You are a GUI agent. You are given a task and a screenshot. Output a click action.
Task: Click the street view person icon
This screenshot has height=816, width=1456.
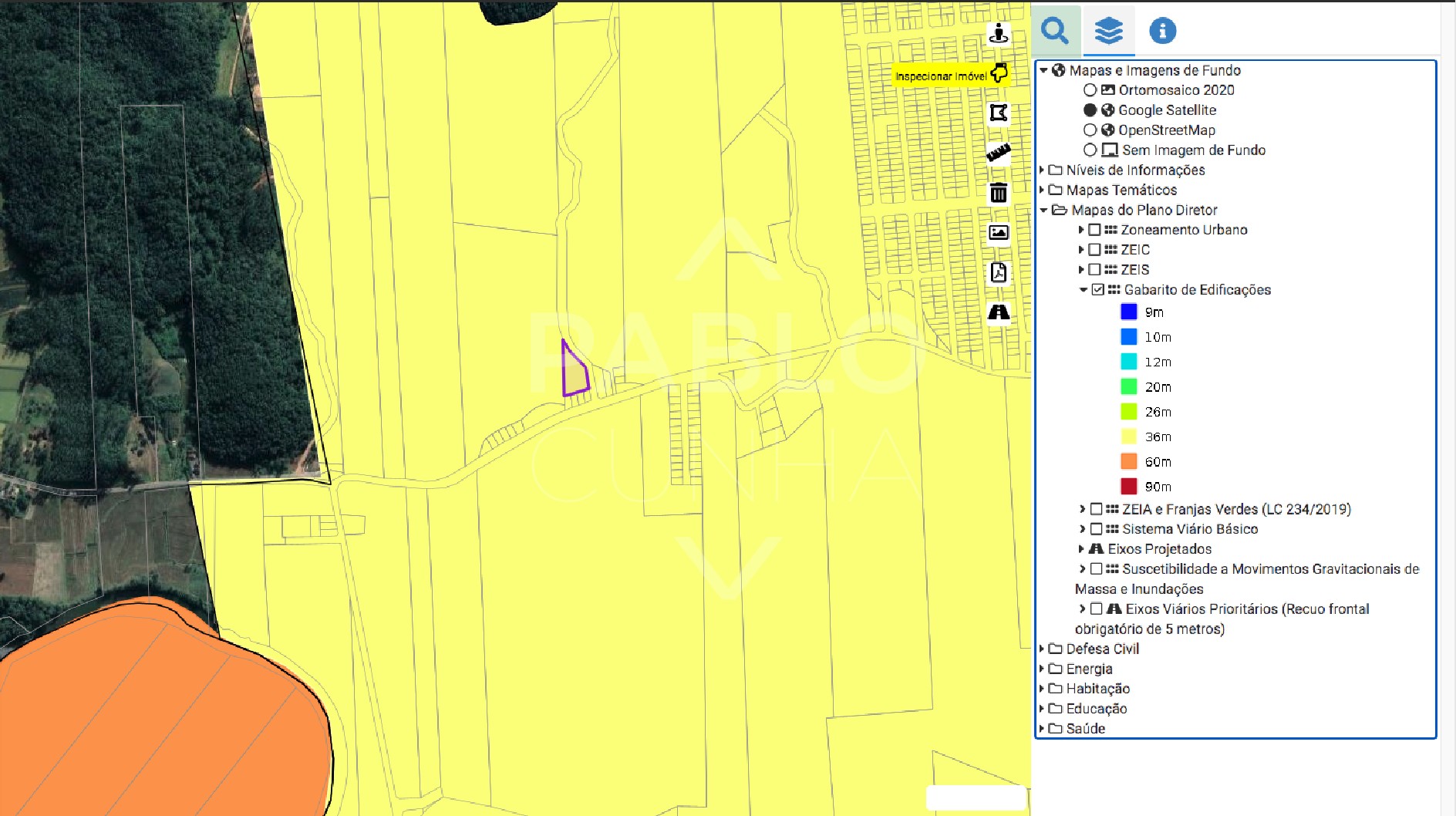[x=999, y=33]
